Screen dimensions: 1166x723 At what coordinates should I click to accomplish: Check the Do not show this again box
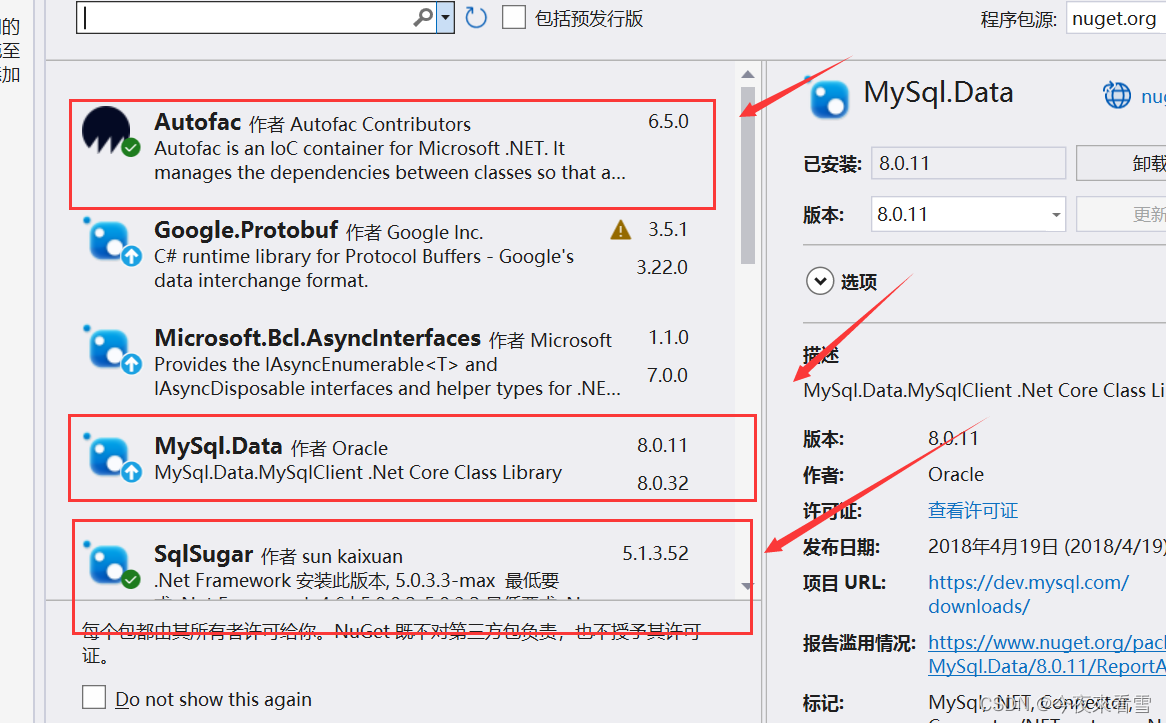tap(94, 697)
